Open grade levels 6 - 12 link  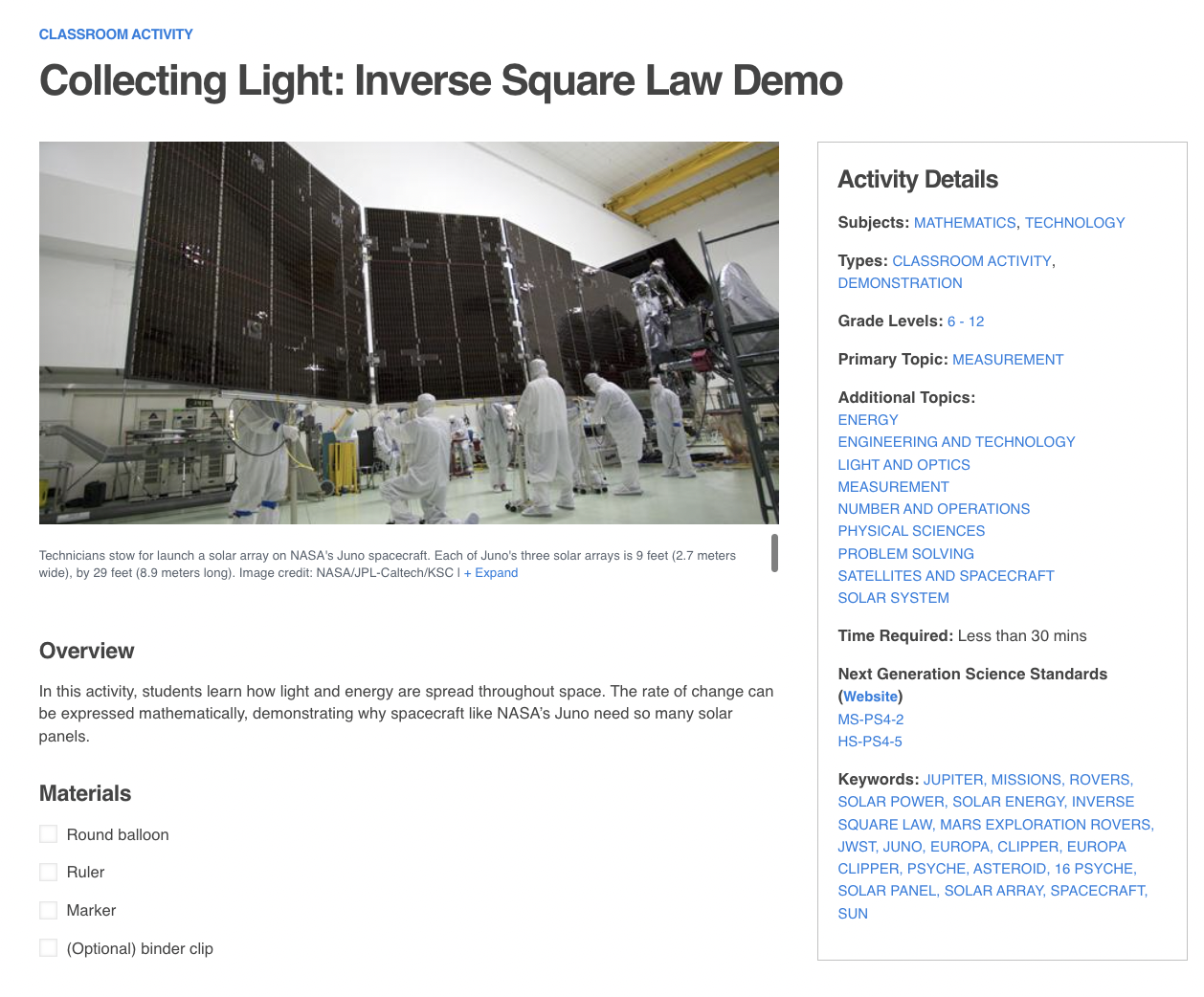(x=965, y=321)
